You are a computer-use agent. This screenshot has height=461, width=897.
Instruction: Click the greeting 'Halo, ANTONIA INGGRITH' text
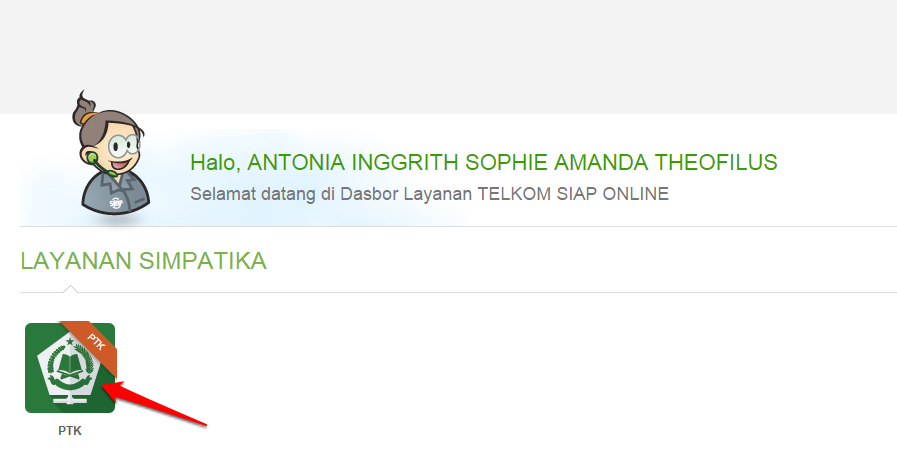[x=268, y=162]
